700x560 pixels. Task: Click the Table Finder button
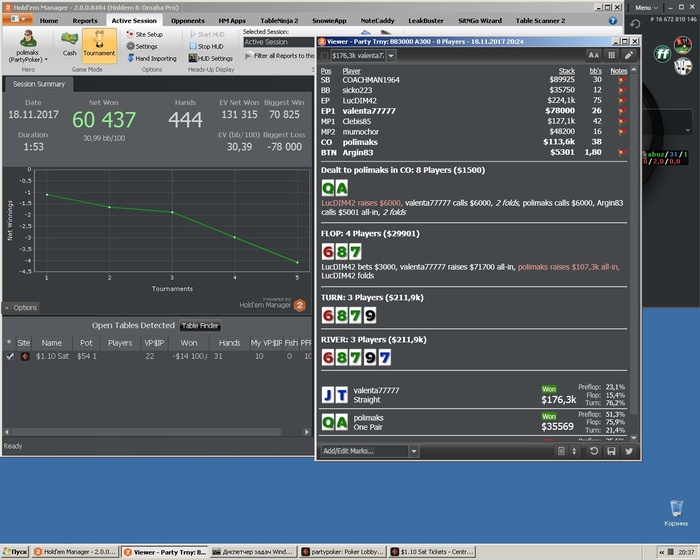click(x=200, y=326)
